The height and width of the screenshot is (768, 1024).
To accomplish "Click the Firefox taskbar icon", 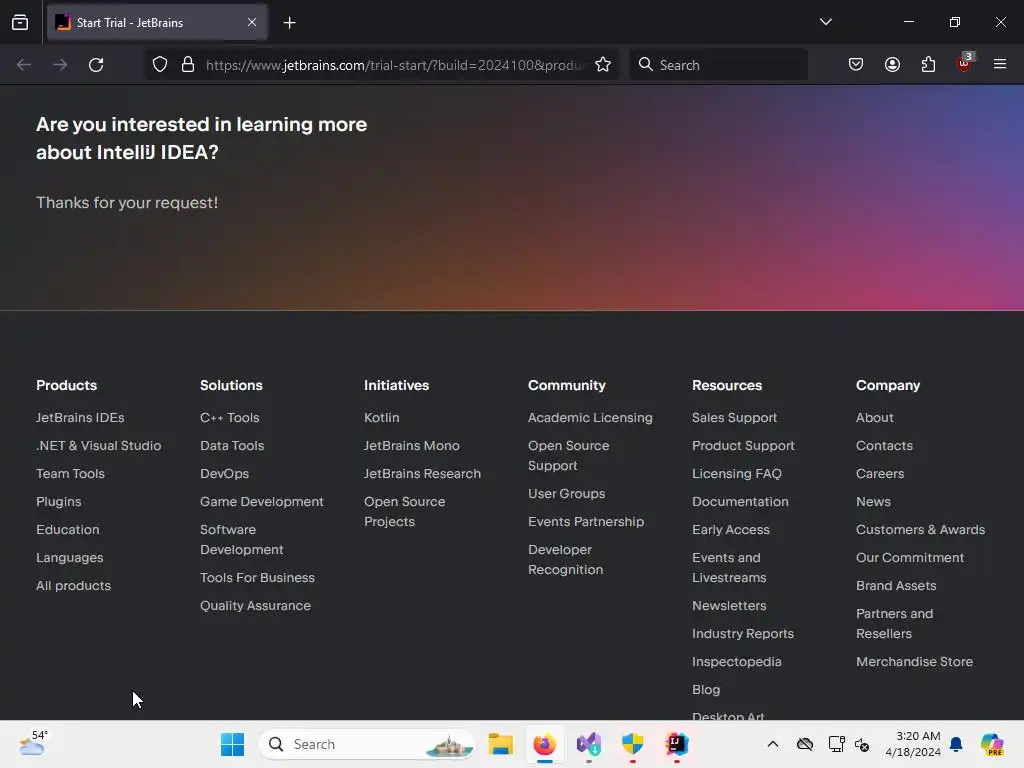I will (545, 744).
